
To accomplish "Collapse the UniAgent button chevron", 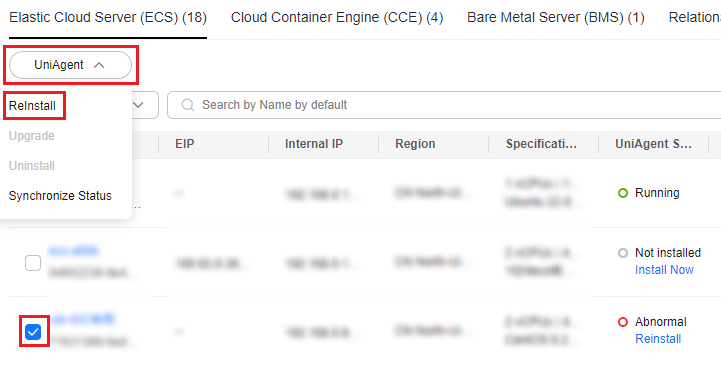I will coord(99,65).
